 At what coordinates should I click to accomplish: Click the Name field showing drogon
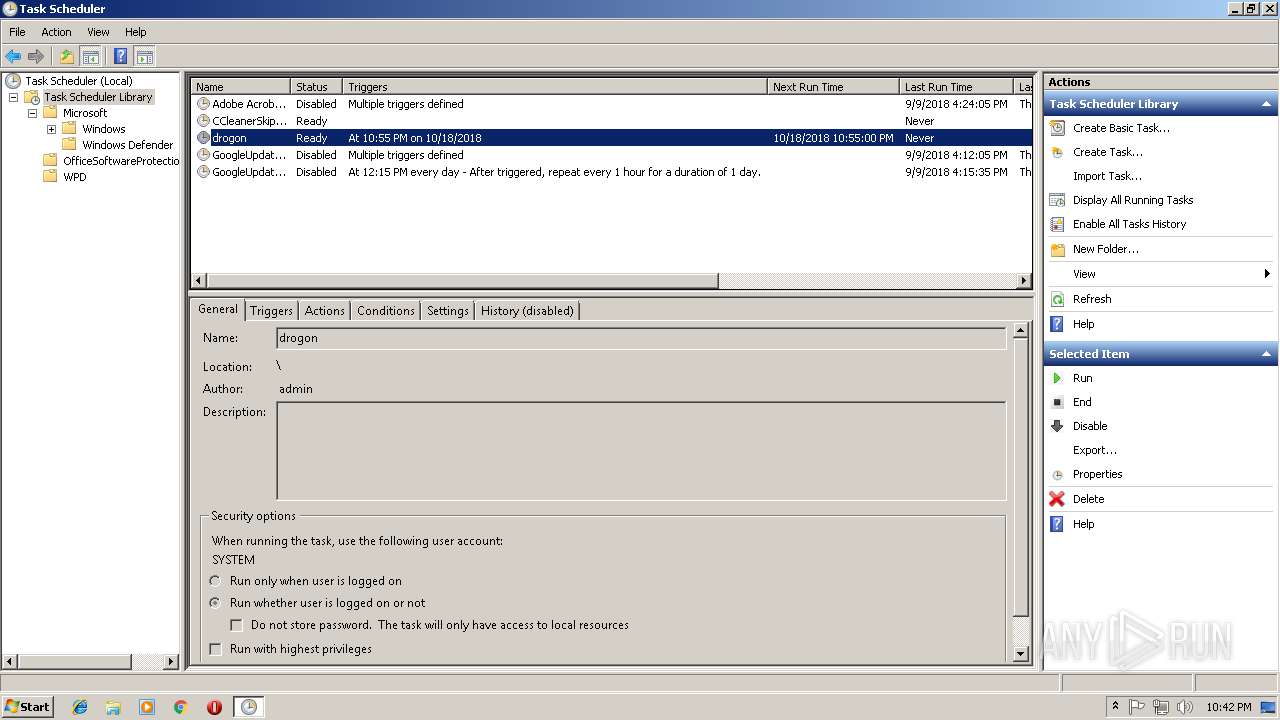641,338
